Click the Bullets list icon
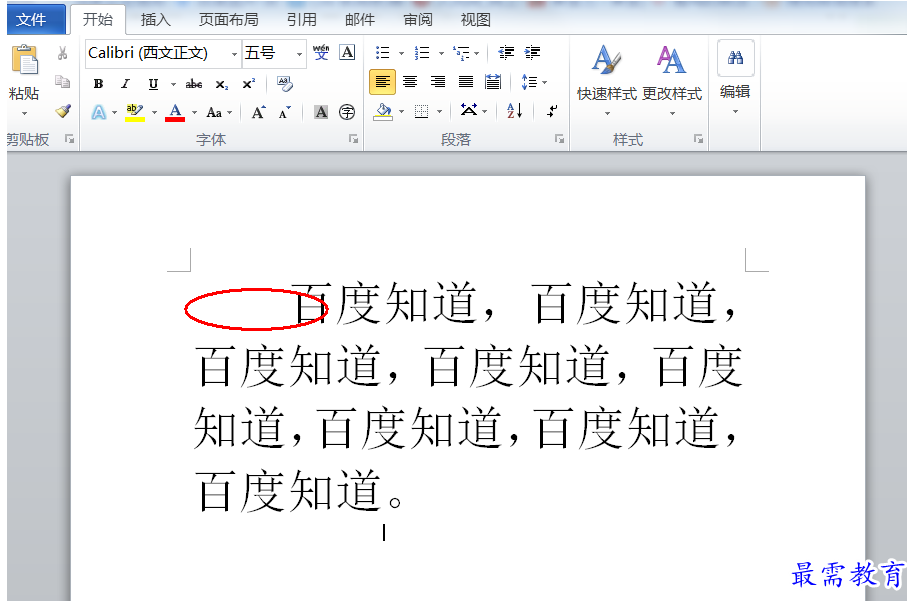 pos(383,53)
